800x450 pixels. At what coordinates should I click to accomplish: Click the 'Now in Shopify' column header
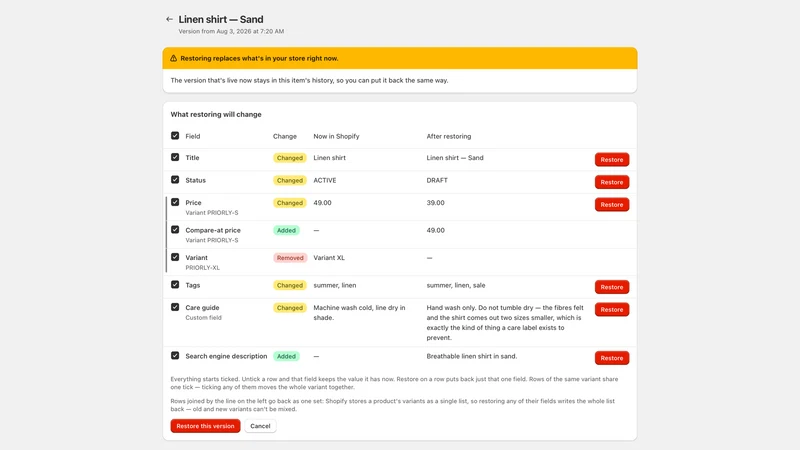pos(336,136)
